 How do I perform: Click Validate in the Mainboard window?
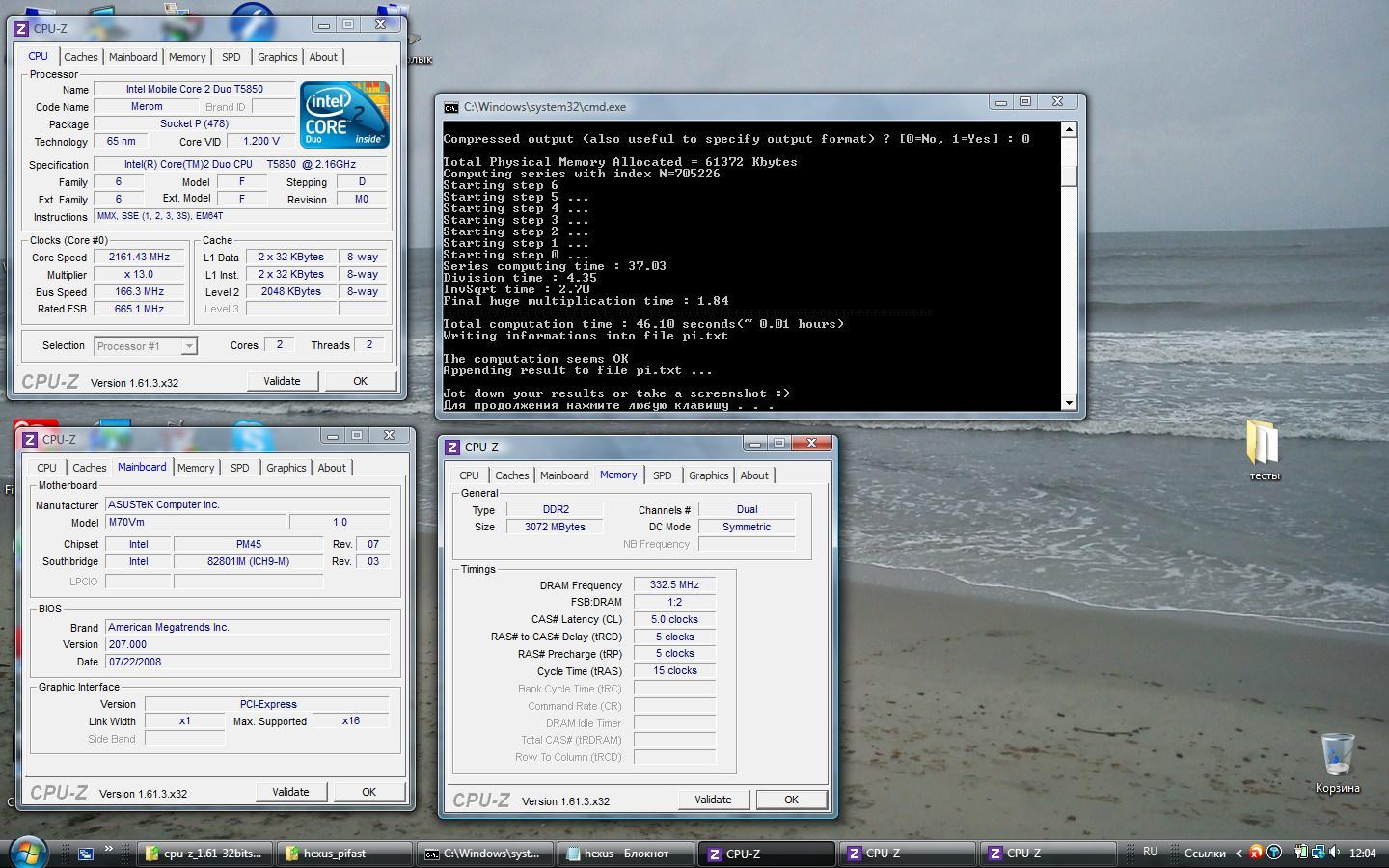pyautogui.click(x=290, y=792)
